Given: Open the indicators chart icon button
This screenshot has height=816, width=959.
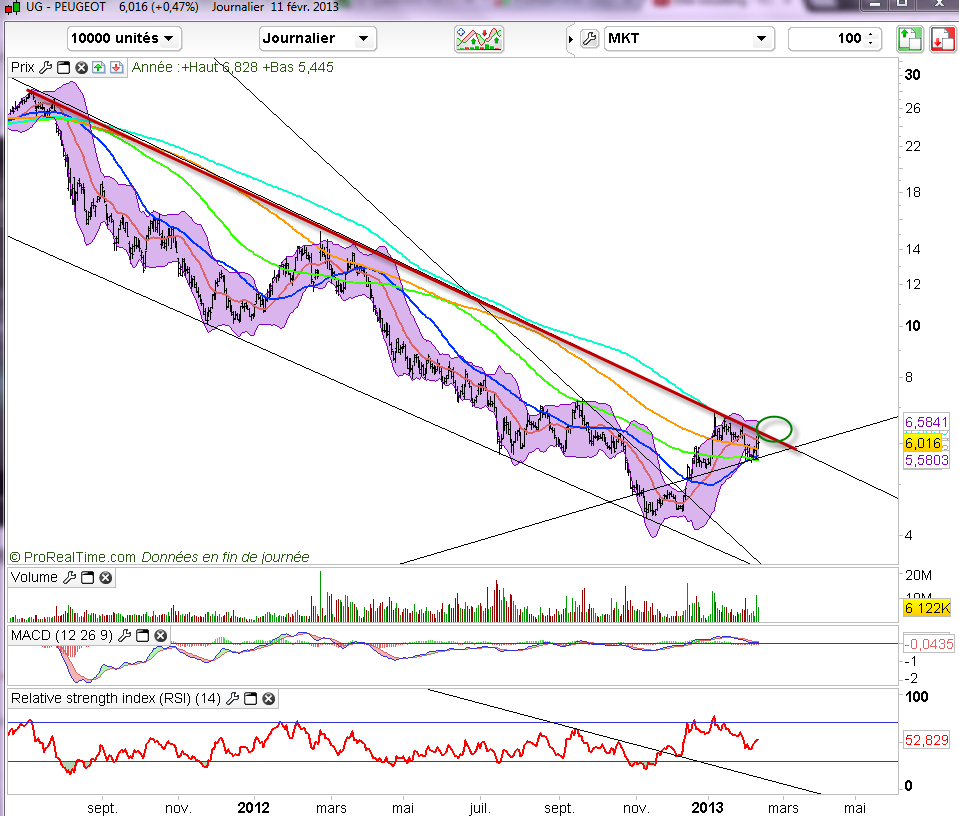Looking at the screenshot, I should pyautogui.click(x=479, y=39).
